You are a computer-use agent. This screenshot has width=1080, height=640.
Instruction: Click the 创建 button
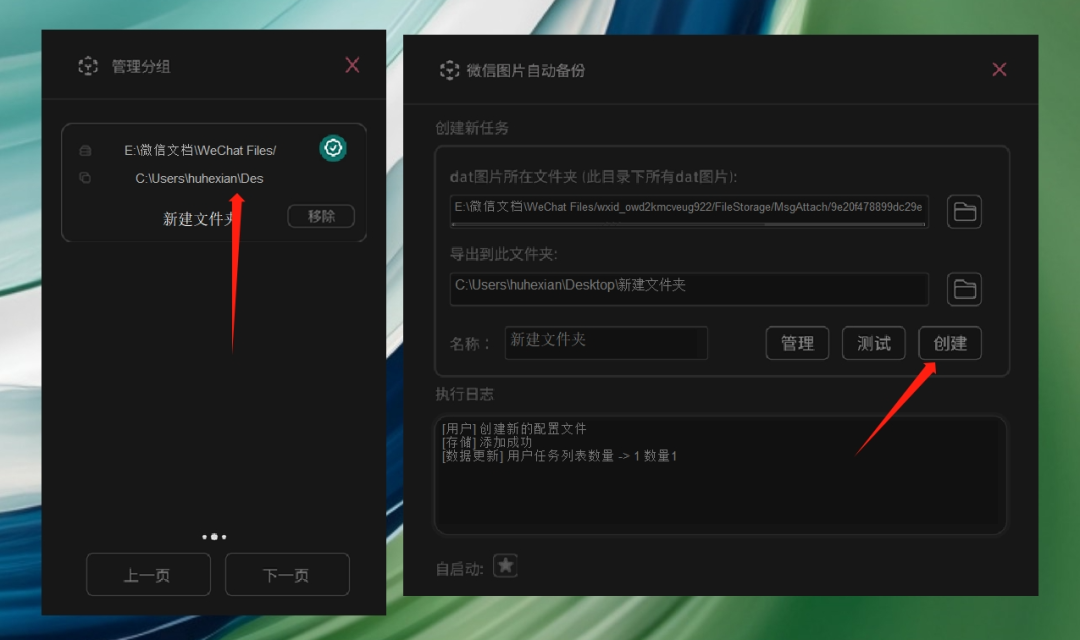tap(950, 343)
